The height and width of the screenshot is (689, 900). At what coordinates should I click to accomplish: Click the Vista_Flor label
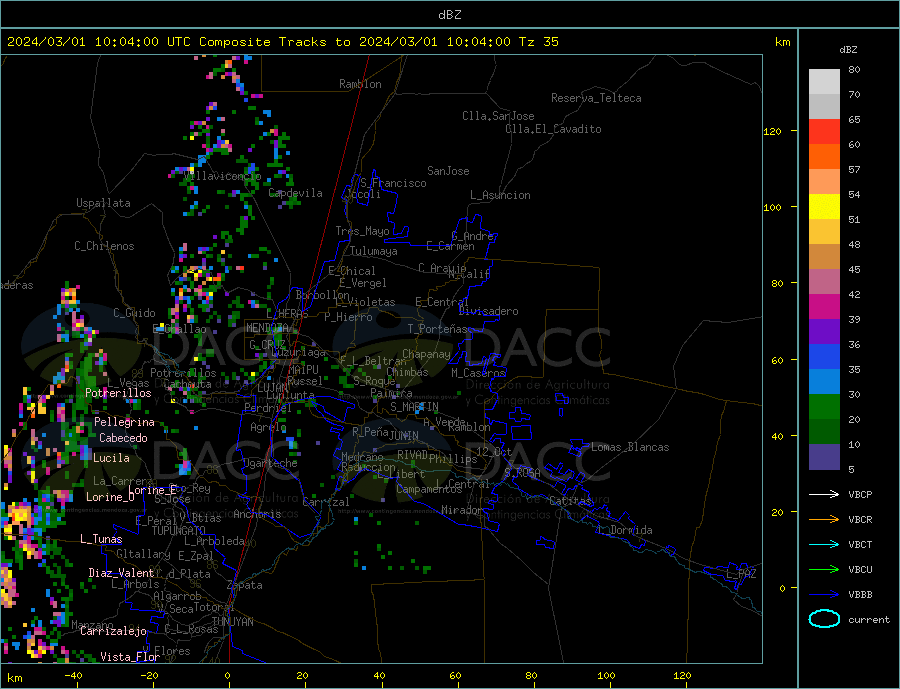tap(130, 657)
